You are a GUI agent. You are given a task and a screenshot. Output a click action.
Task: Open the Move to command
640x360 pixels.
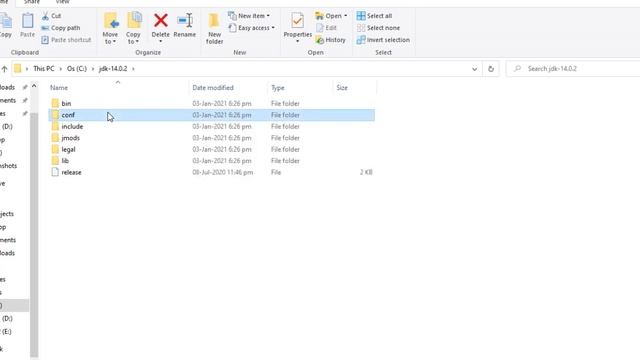coord(110,28)
